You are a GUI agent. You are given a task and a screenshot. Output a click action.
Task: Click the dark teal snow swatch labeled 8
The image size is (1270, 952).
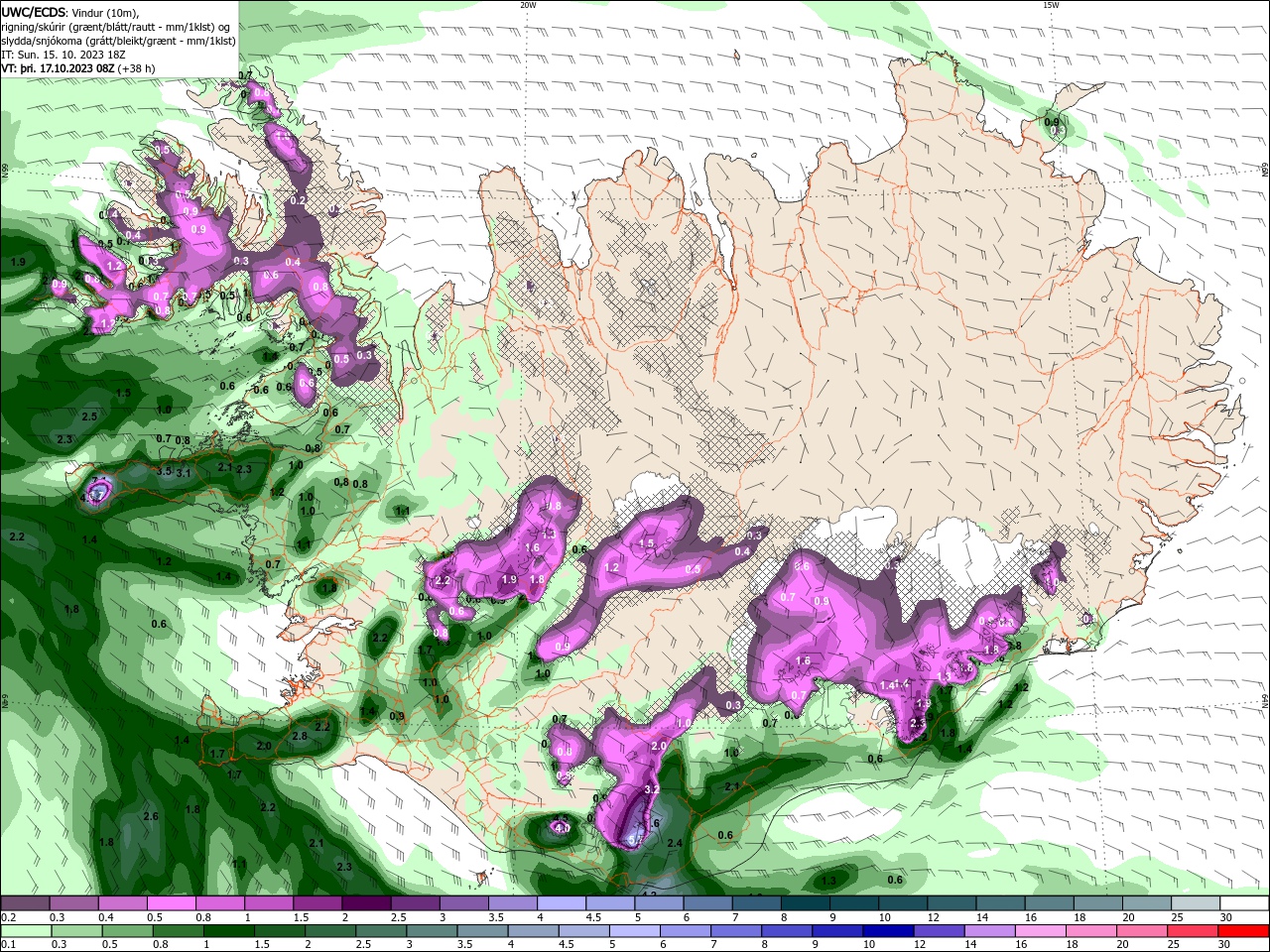pos(805,903)
